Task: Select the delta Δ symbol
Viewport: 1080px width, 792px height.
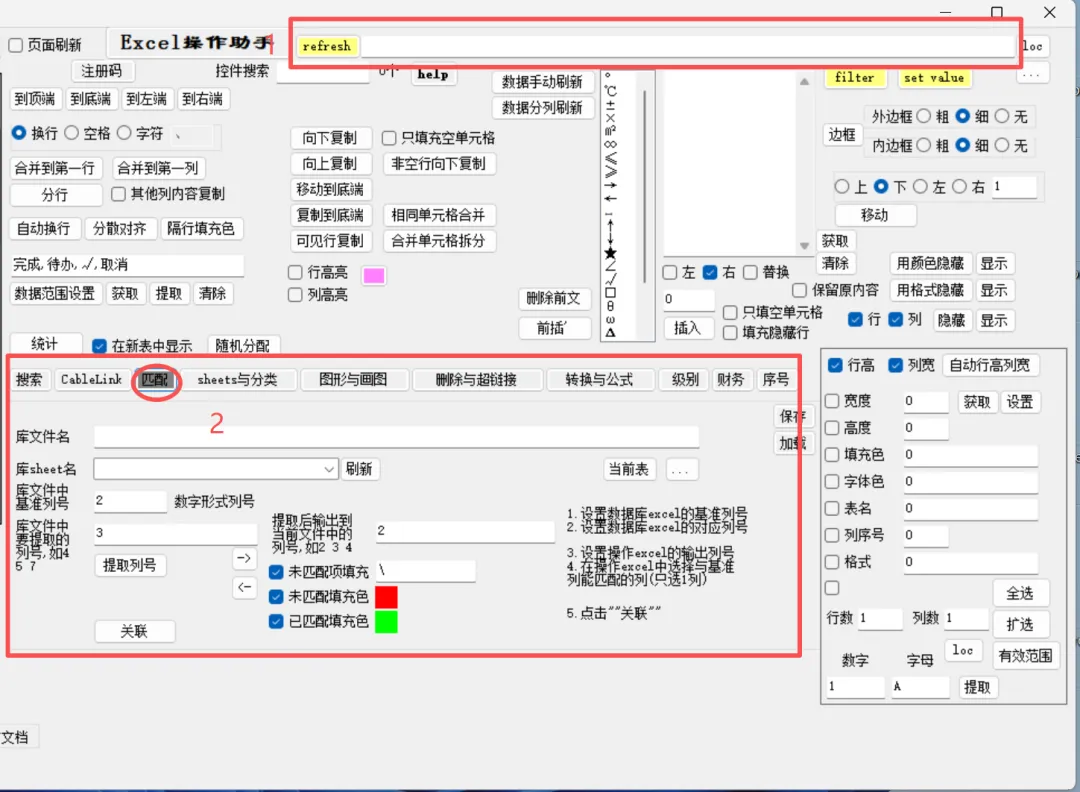Action: (610, 333)
